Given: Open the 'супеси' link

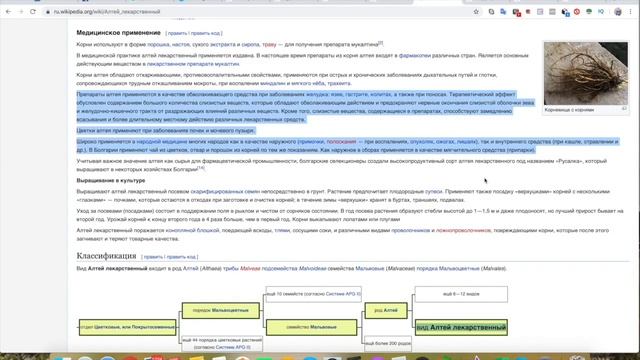Looking at the screenshot, I should (x=433, y=191).
